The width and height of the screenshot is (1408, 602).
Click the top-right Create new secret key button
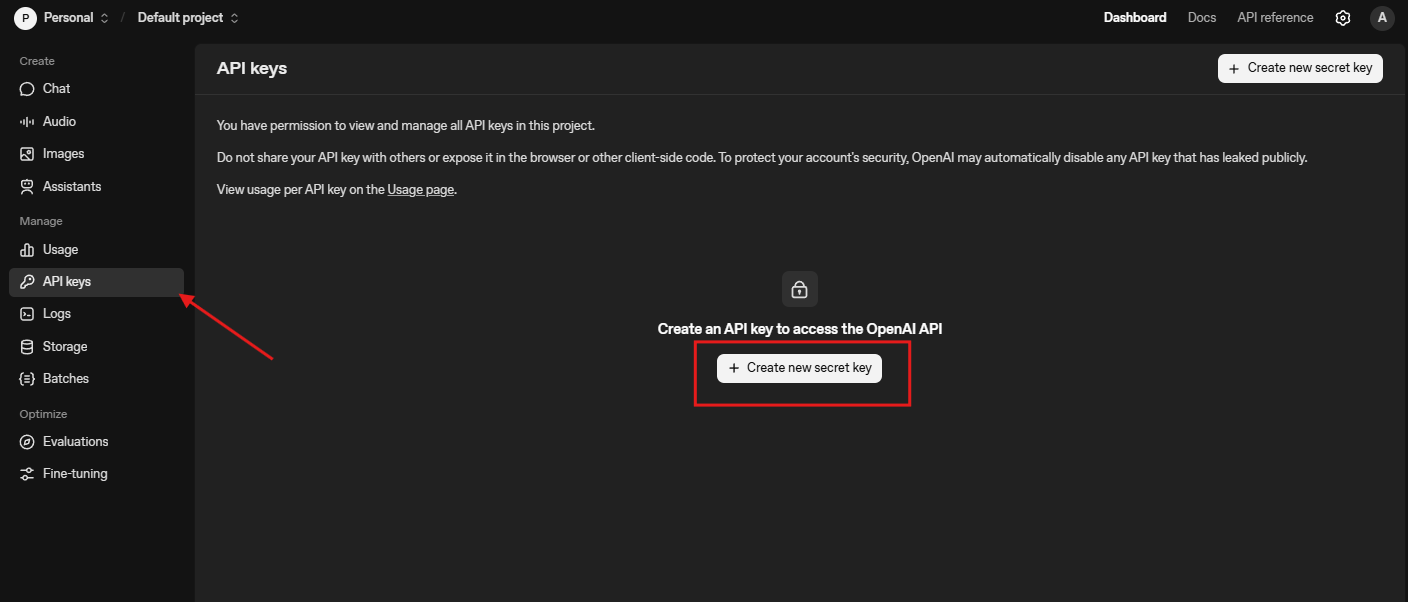(1300, 68)
